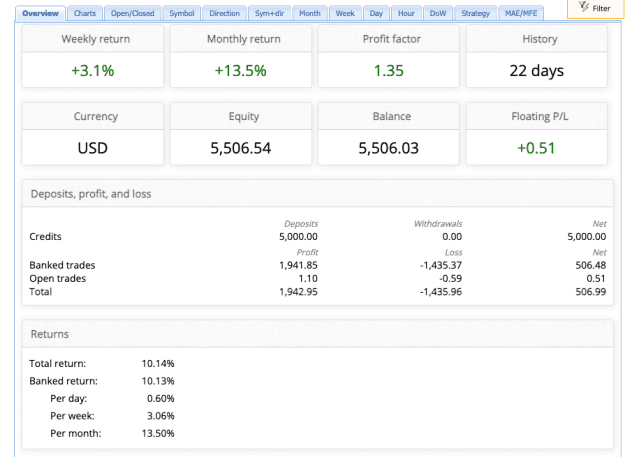Click the Banked trades net 506.48
This screenshot has height=457, width=625.
click(x=591, y=265)
